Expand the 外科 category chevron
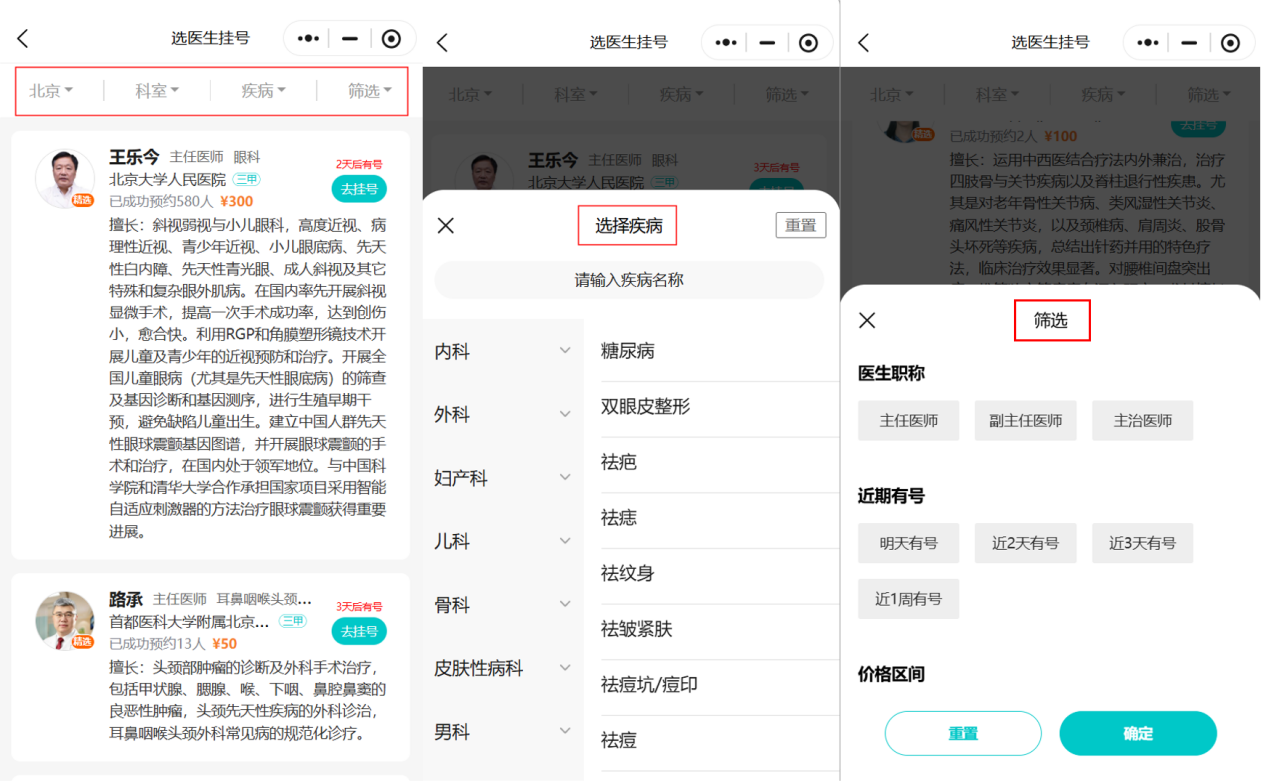This screenshot has width=1266, height=781. coord(565,414)
